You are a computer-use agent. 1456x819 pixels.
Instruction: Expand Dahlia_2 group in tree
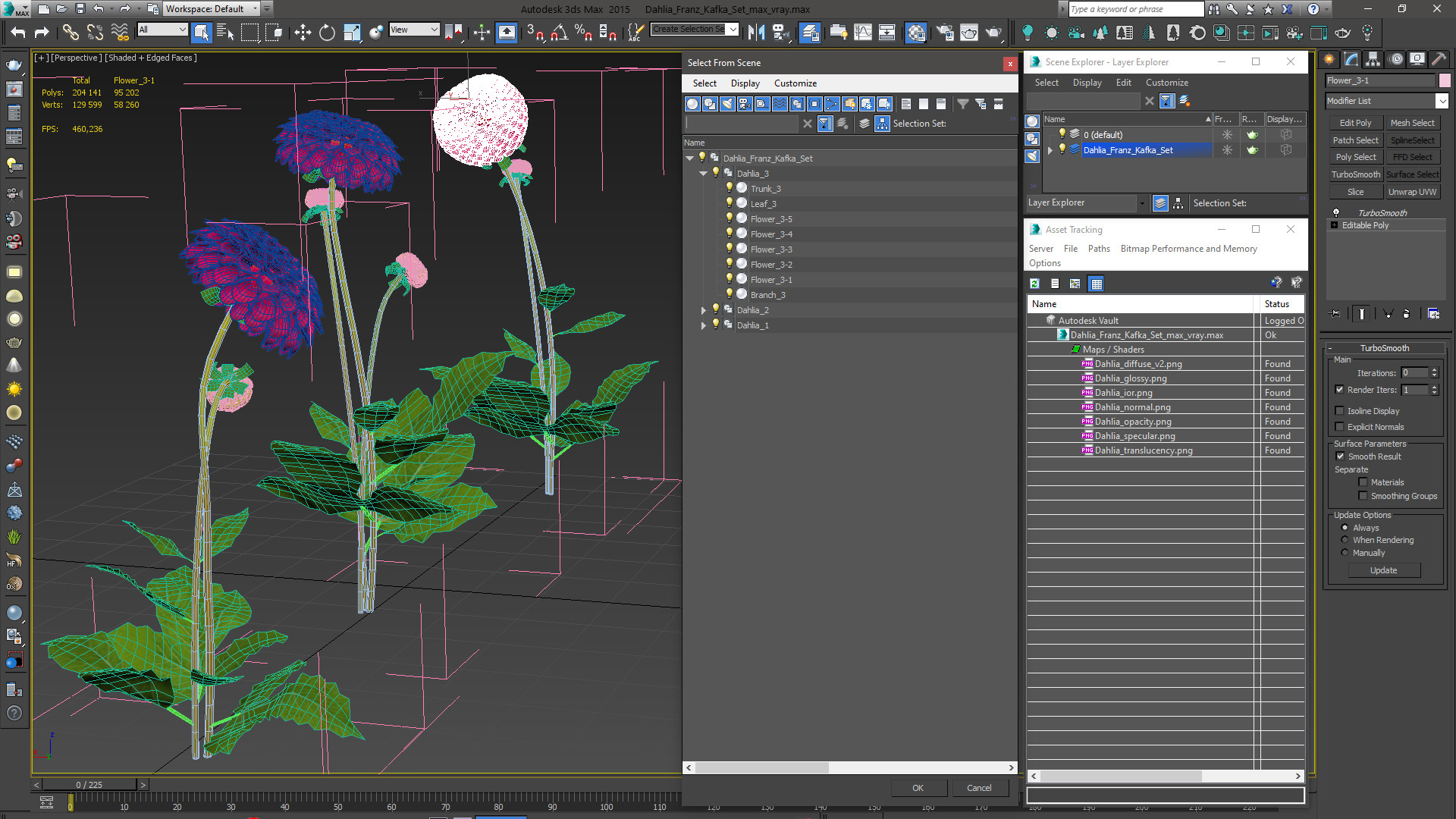(703, 310)
